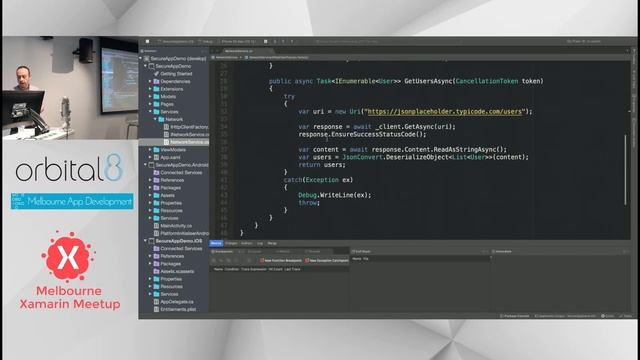640x360 pixels.
Task: Click Packages folder icon in Android project
Action: (156, 188)
